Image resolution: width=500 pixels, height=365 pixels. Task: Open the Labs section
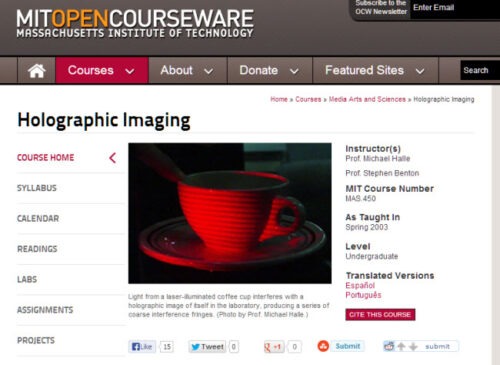point(27,279)
